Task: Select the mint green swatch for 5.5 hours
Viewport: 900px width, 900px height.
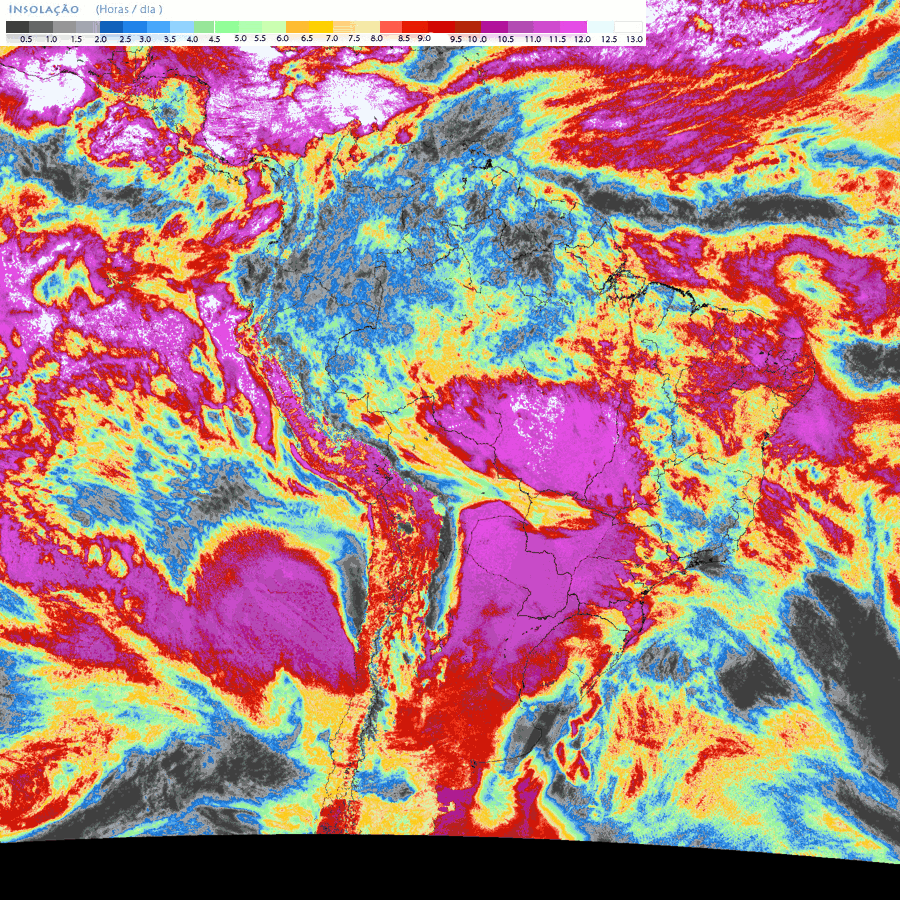Action: click(x=250, y=27)
